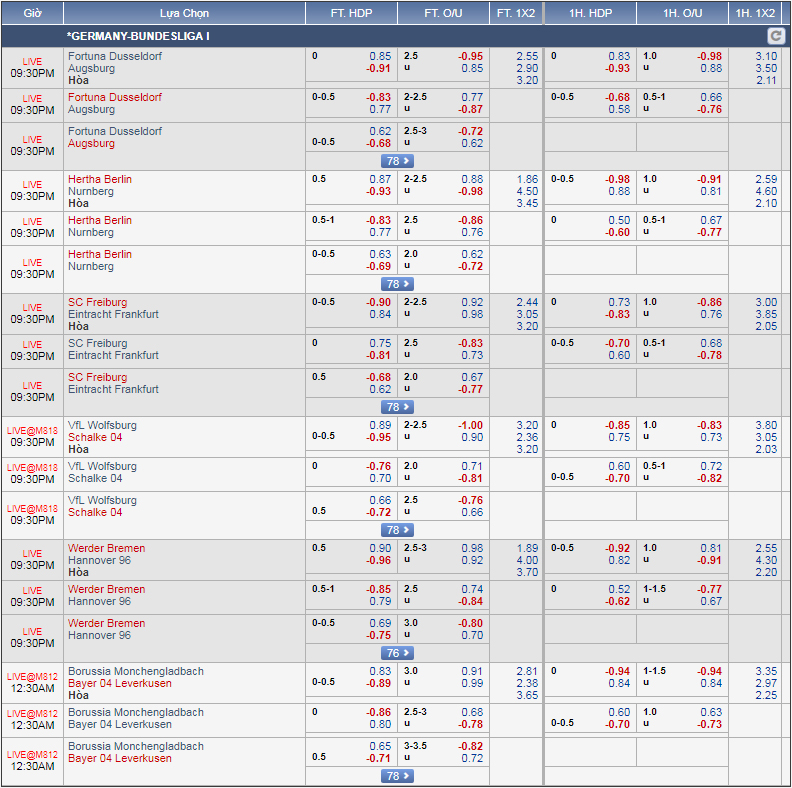Expand extra markets for SC Freiburg vs Eintracht Frankfurt
This screenshot has width=792, height=788.
[397, 407]
